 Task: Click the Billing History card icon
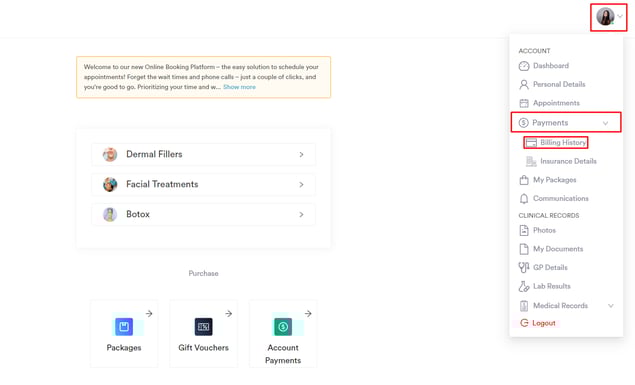point(531,143)
